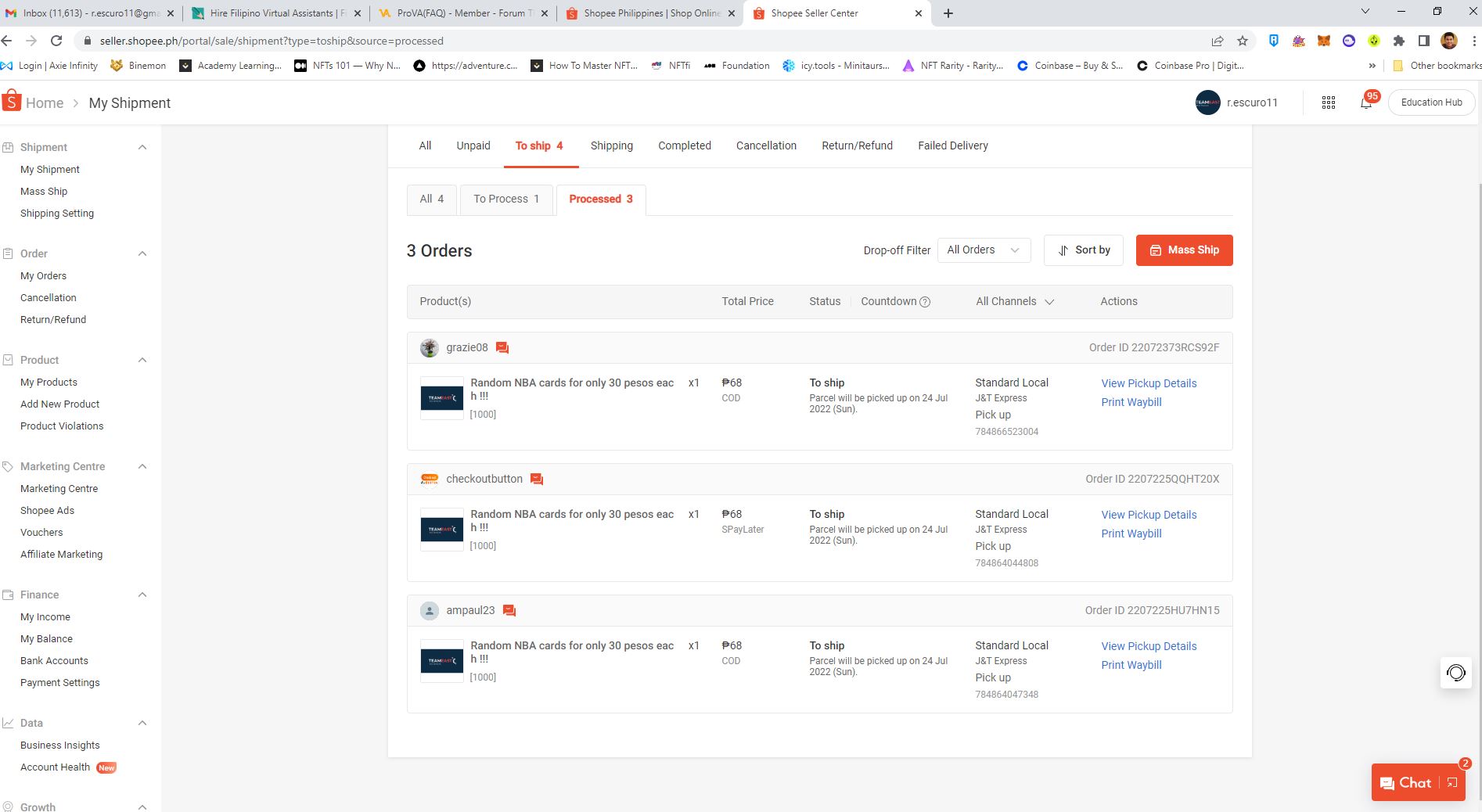Open the MetaMask fox extension
The width and height of the screenshot is (1482, 812).
coord(1324,41)
